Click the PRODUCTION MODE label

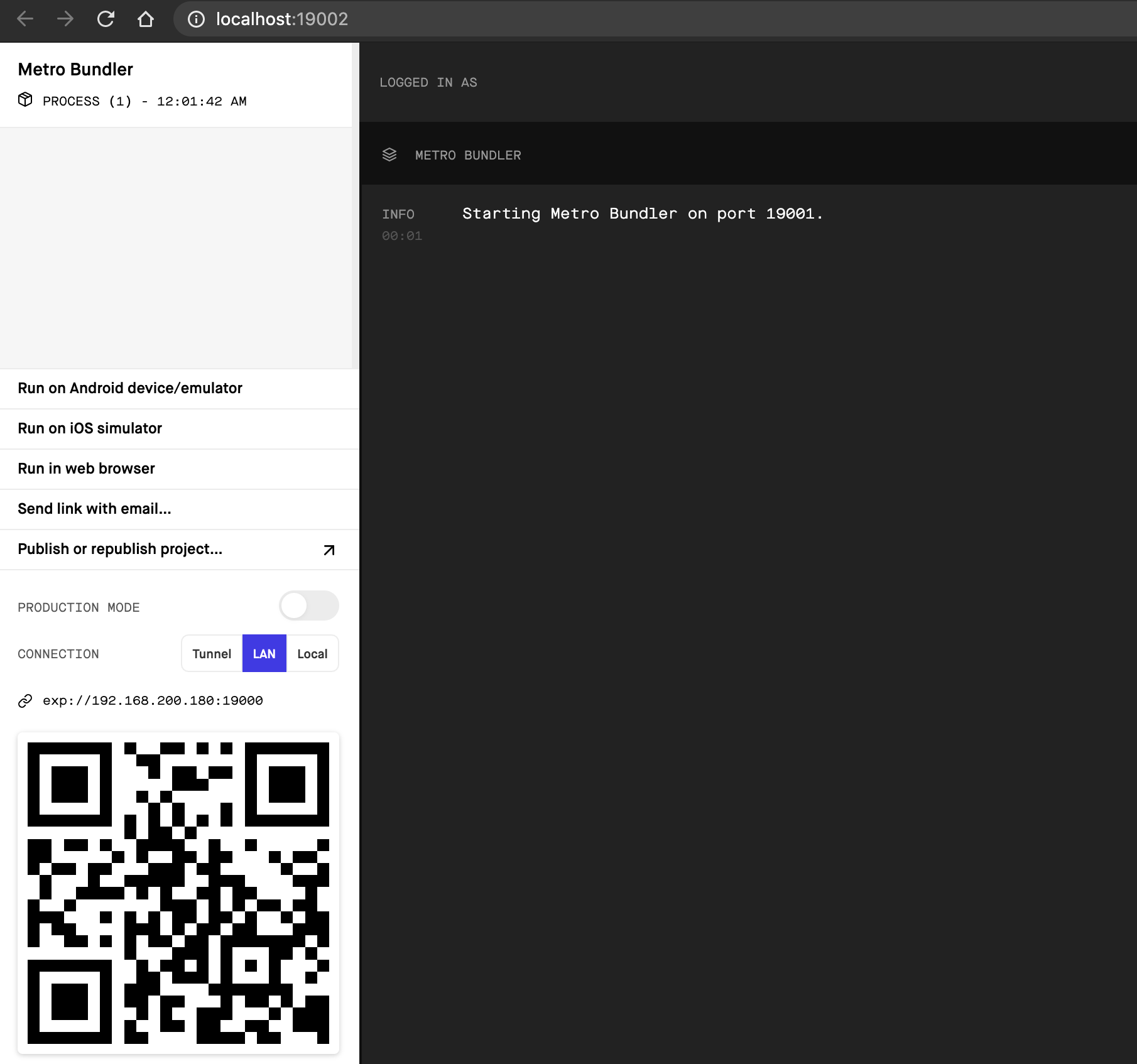point(79,607)
